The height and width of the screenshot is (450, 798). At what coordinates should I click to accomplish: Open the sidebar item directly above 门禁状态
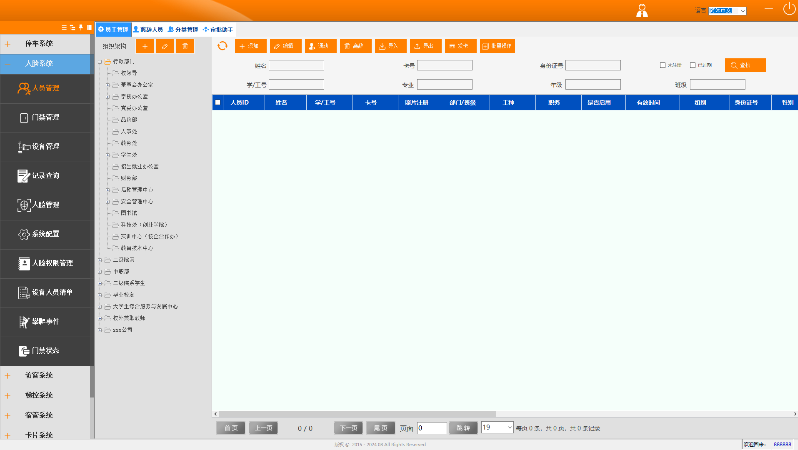click(46, 322)
